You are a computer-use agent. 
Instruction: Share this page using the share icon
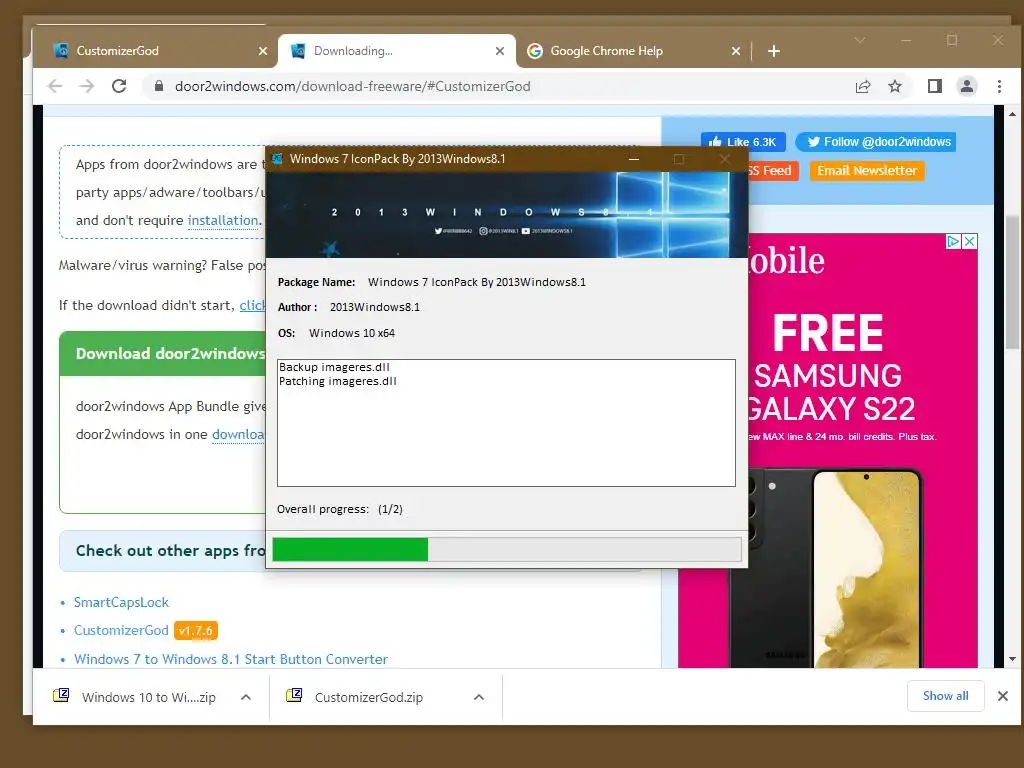pyautogui.click(x=863, y=86)
